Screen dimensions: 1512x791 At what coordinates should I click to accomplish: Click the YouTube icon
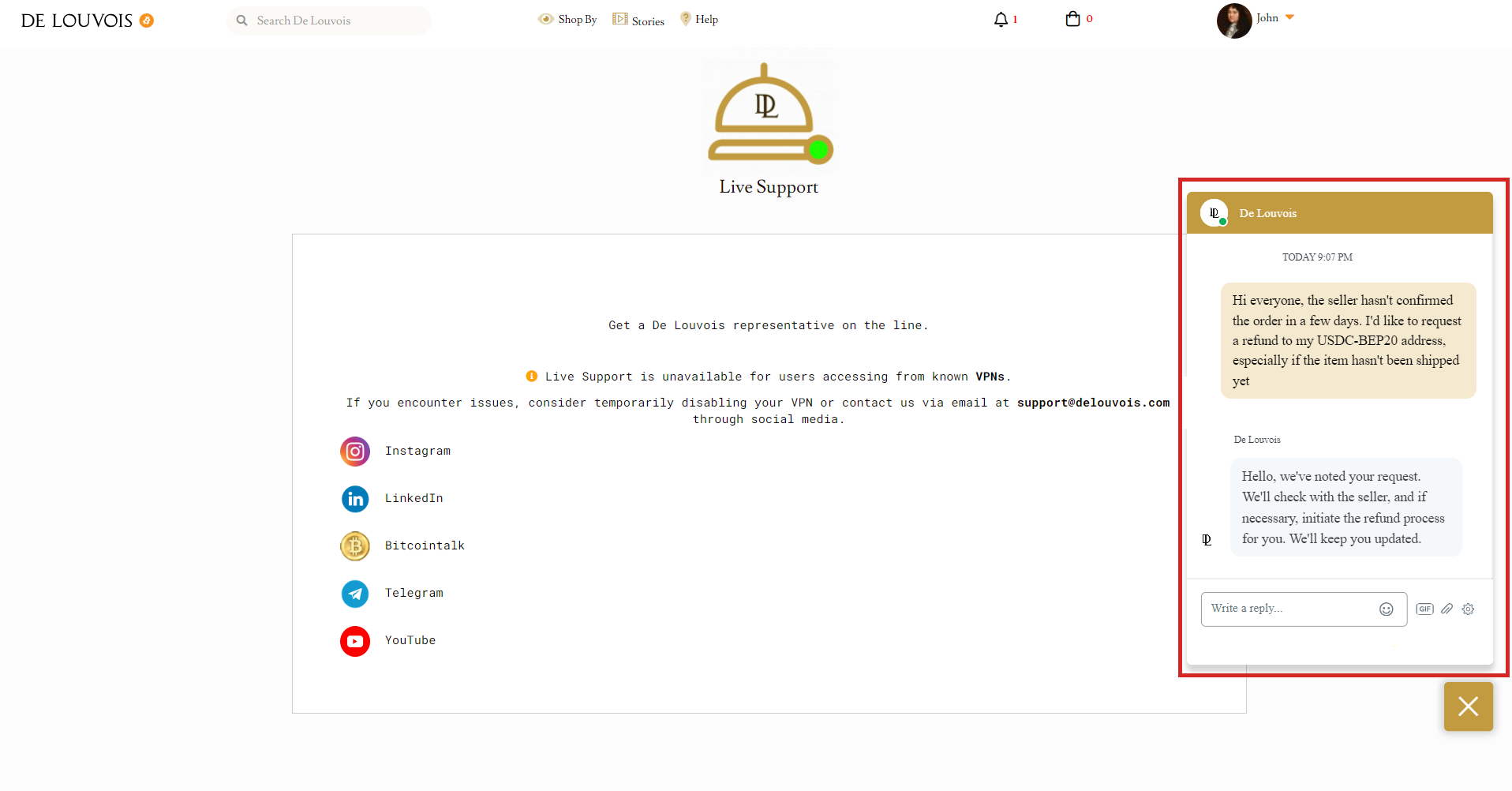coord(355,641)
